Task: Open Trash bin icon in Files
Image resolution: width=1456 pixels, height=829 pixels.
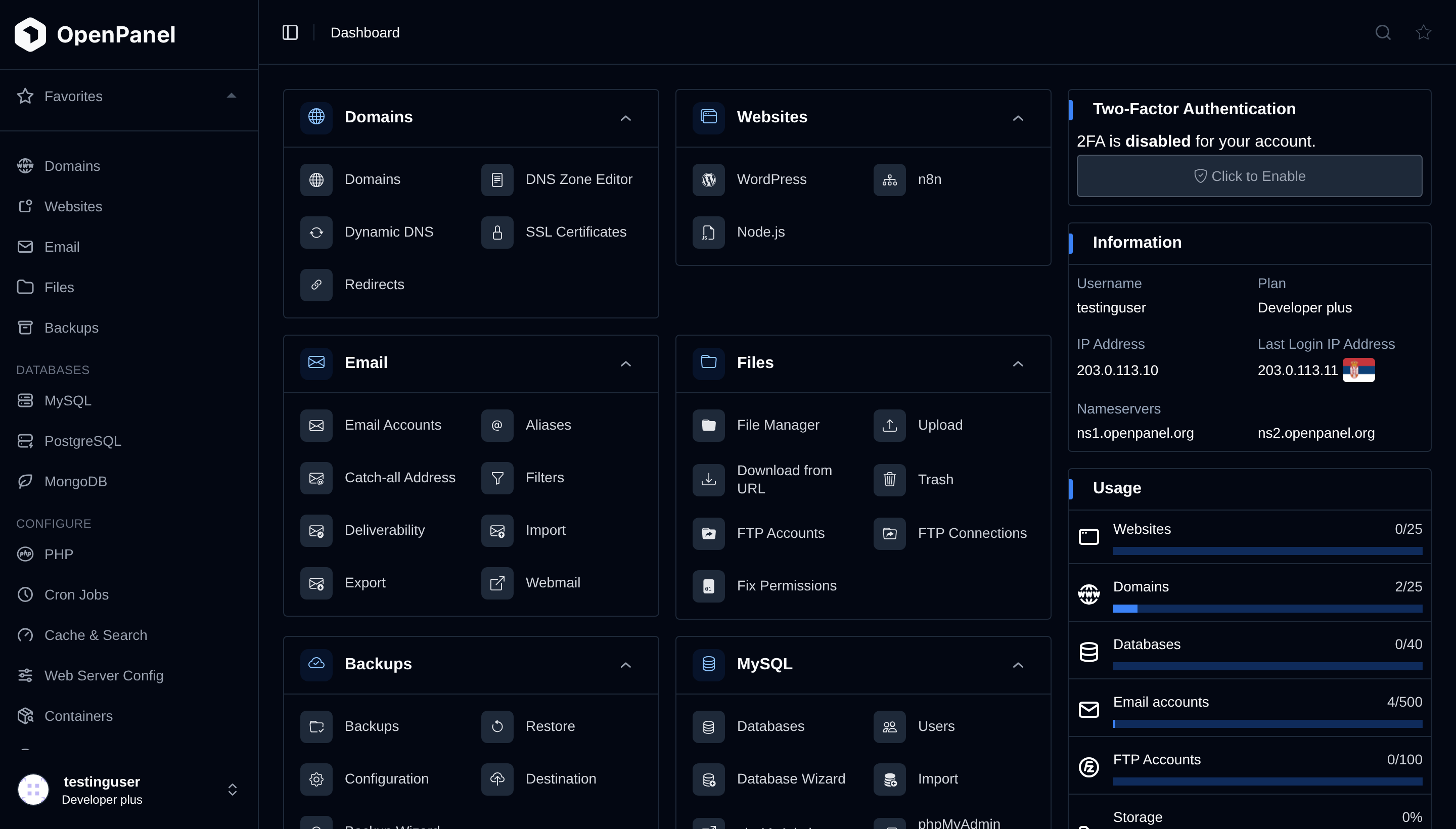Action: (889, 479)
